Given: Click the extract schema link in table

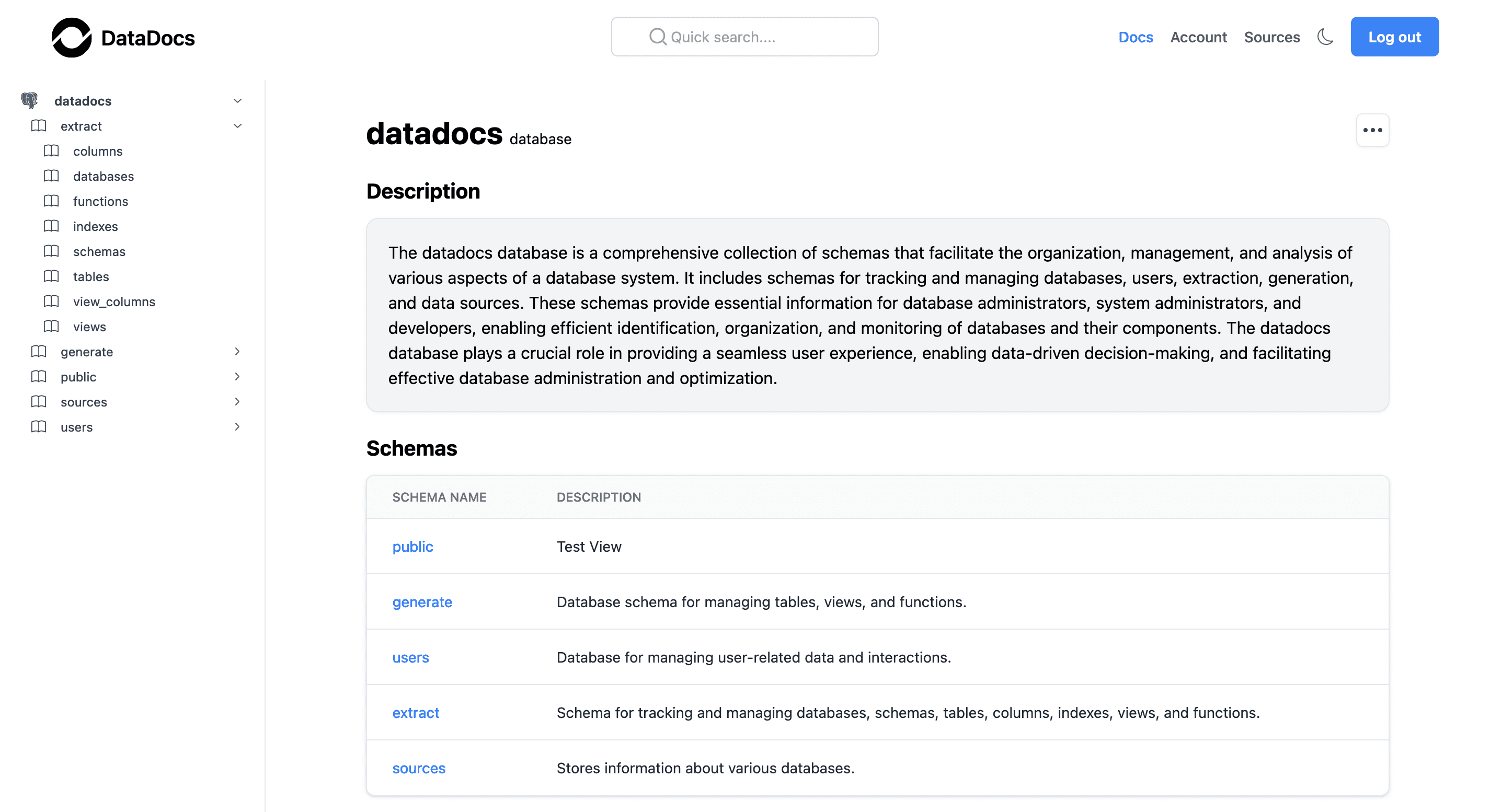Looking at the screenshot, I should (x=416, y=712).
